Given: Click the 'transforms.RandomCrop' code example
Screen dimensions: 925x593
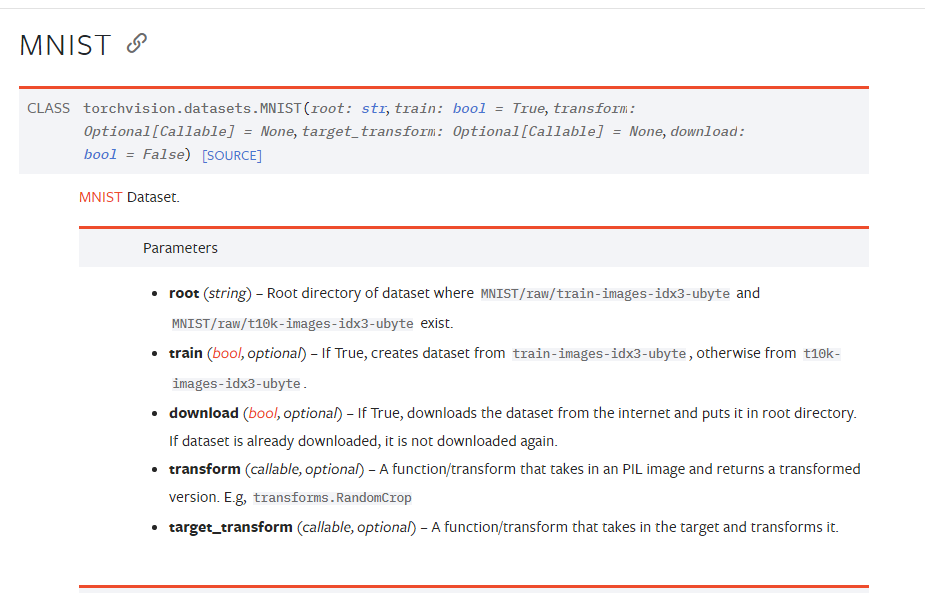Looking at the screenshot, I should 332,498.
